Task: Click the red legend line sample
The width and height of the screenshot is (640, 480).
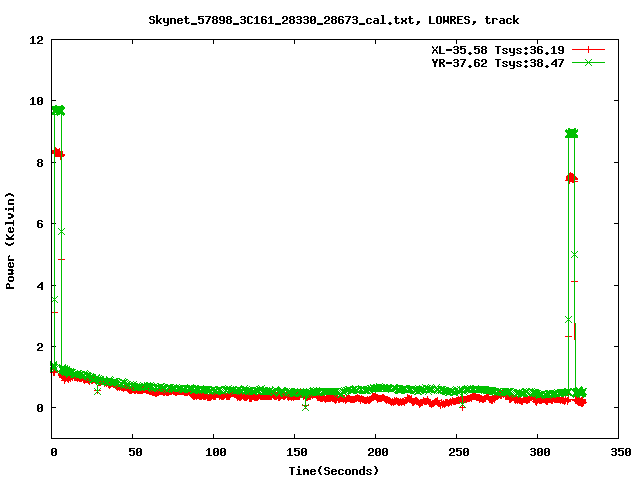Action: 588,50
